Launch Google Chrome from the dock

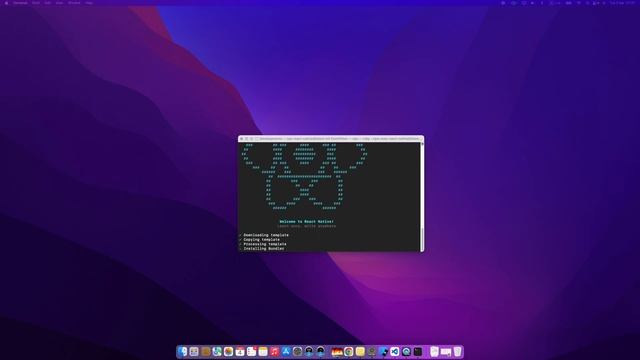[349, 351]
